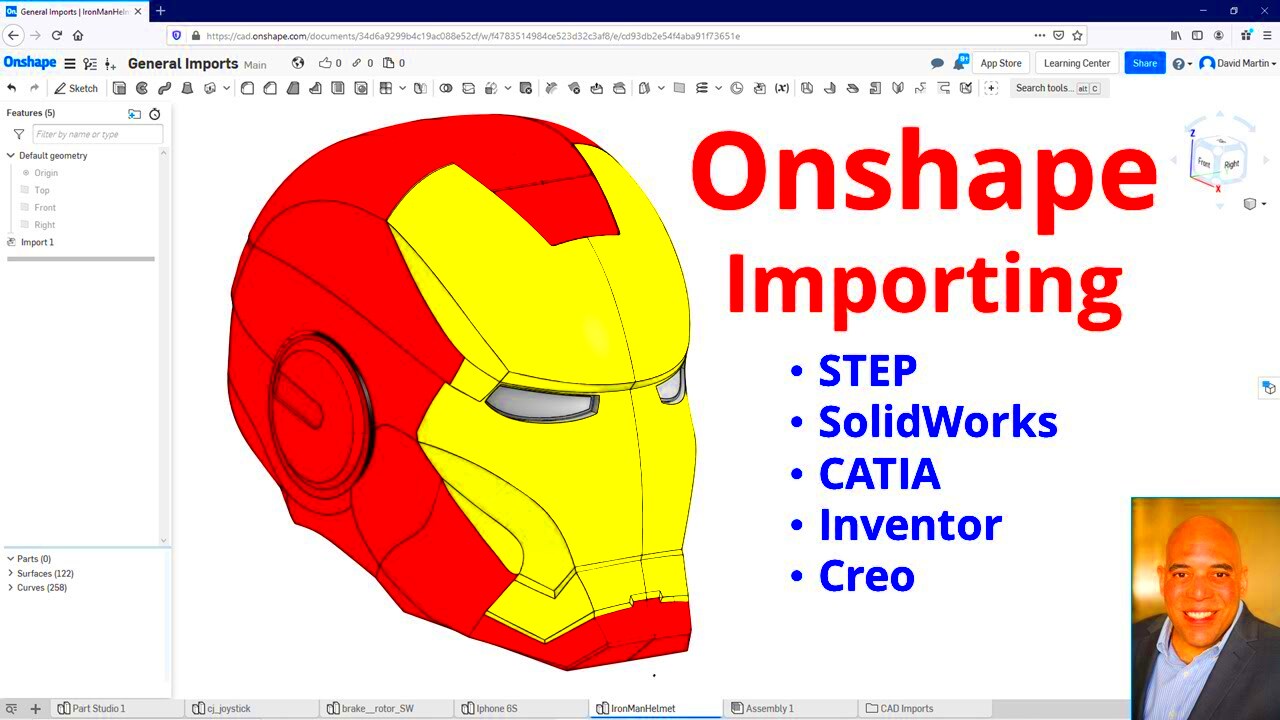
Task: Open the Help menu dropdown
Action: [x=1182, y=63]
